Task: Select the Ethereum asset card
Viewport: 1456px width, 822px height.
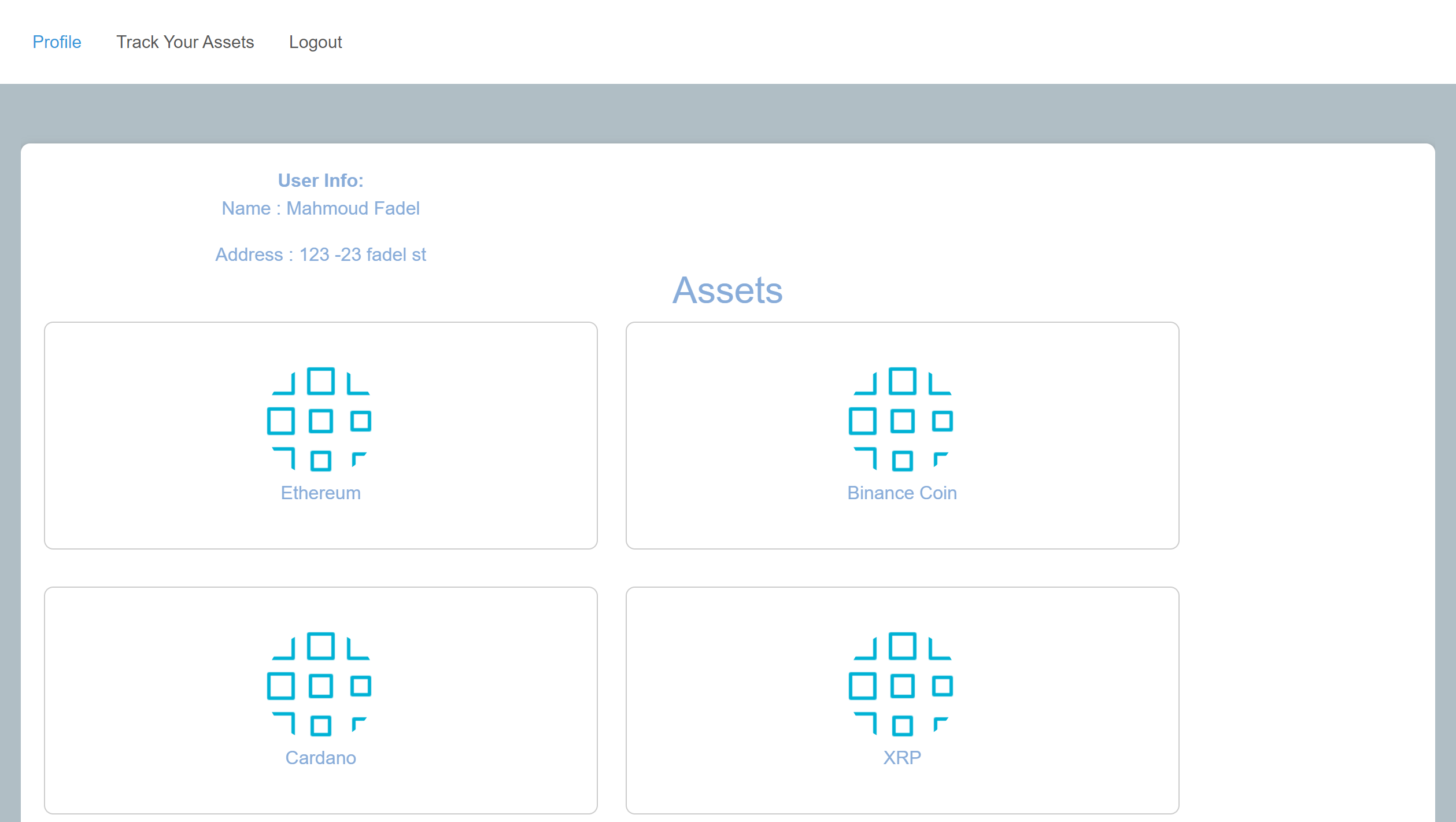Action: 320,436
